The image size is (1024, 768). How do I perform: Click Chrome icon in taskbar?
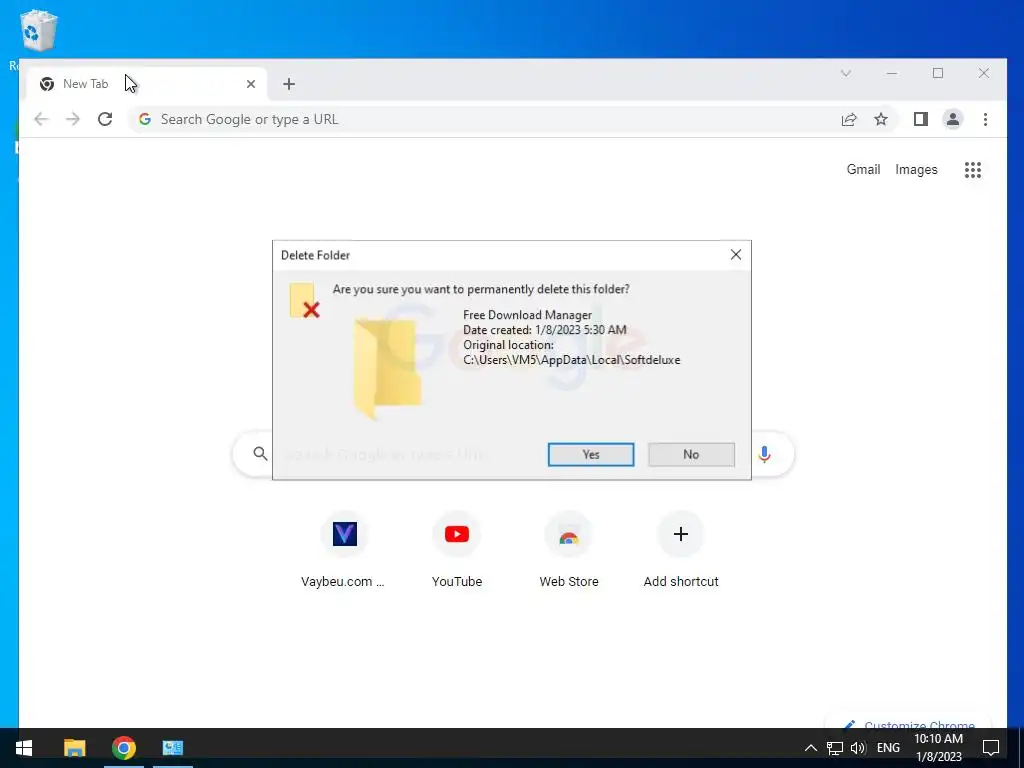pyautogui.click(x=123, y=748)
